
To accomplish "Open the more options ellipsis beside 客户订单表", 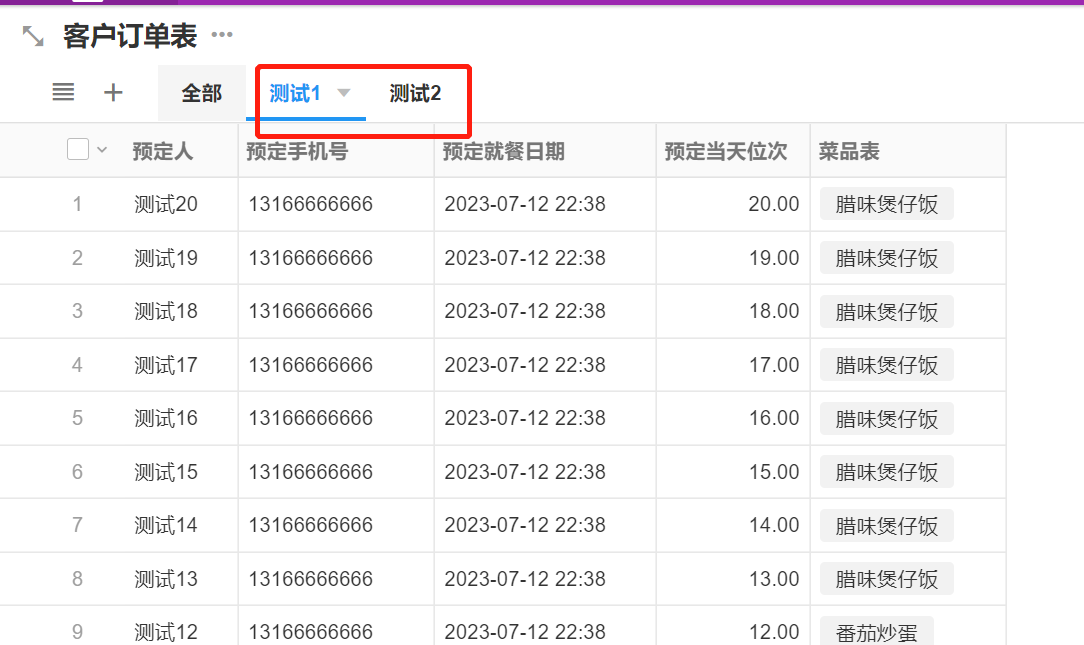I will tap(222, 35).
